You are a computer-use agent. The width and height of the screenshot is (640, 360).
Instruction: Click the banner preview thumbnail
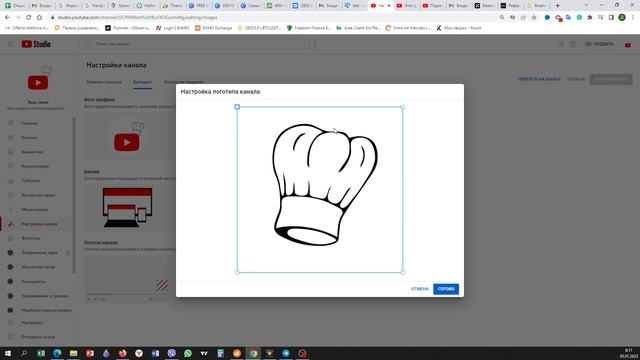click(x=127, y=207)
